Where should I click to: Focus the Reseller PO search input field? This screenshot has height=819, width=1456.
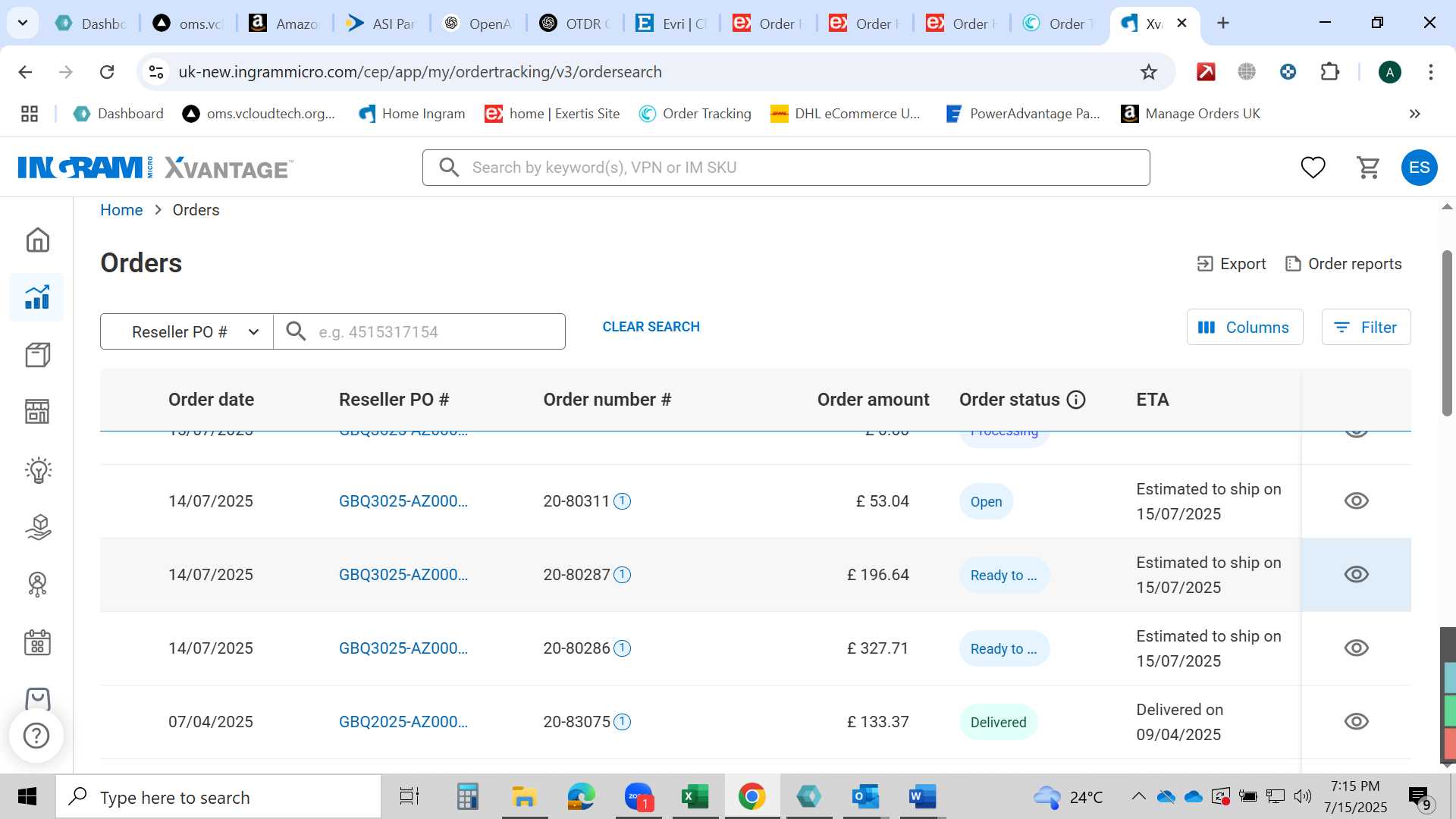419,331
